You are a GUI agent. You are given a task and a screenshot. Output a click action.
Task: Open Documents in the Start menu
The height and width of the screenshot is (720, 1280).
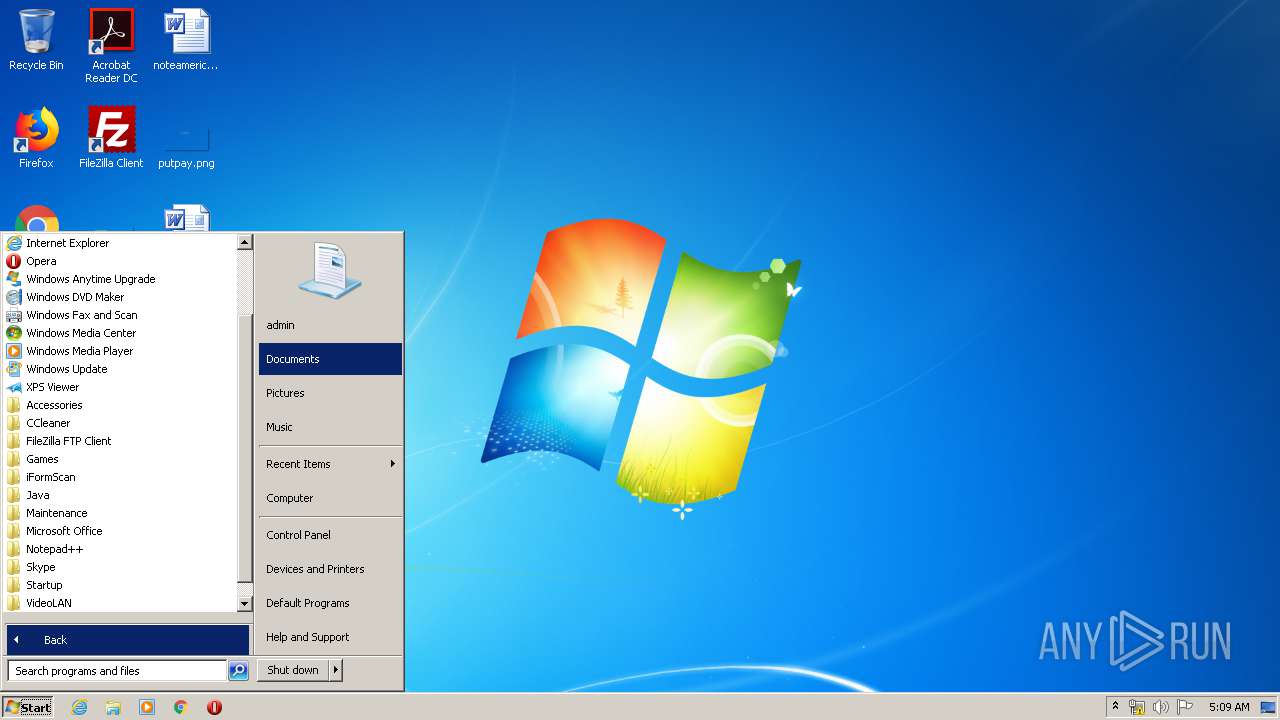(330, 359)
